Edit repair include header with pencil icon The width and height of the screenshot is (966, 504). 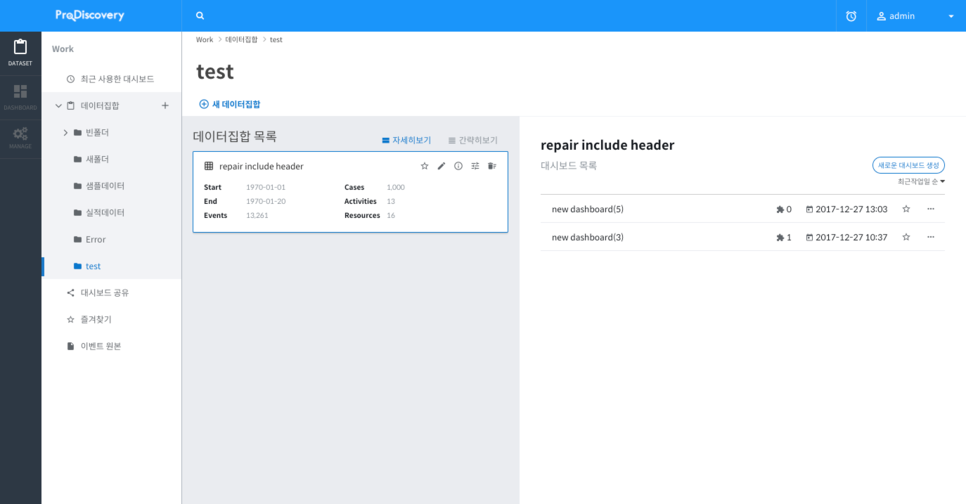click(441, 166)
